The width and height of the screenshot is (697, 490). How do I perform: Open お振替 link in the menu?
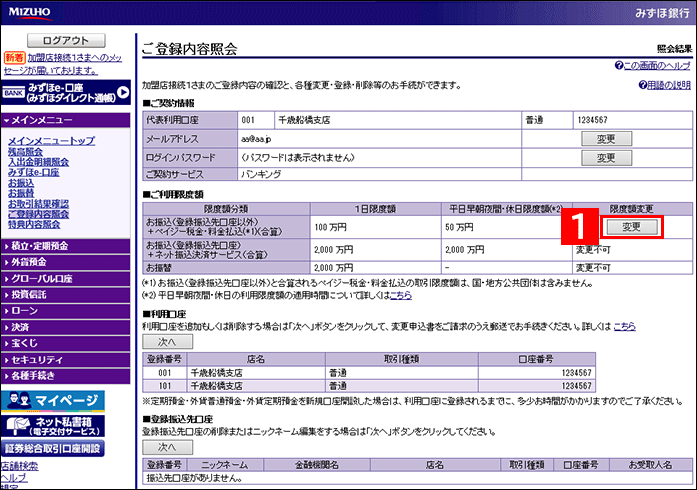point(21,193)
